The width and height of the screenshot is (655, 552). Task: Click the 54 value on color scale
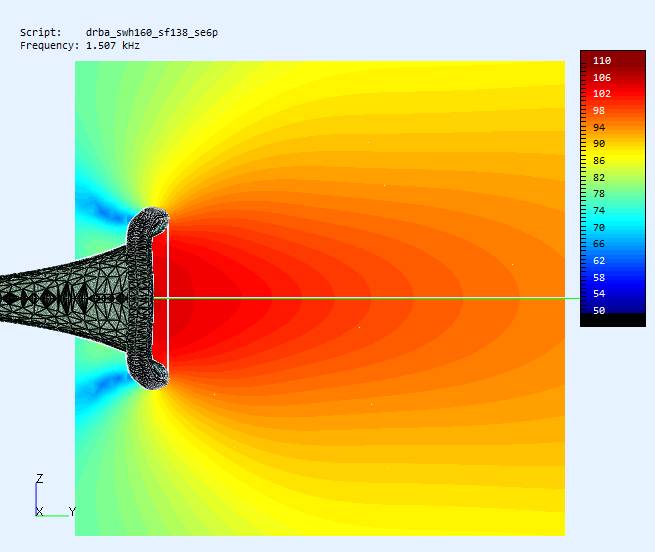pos(599,294)
